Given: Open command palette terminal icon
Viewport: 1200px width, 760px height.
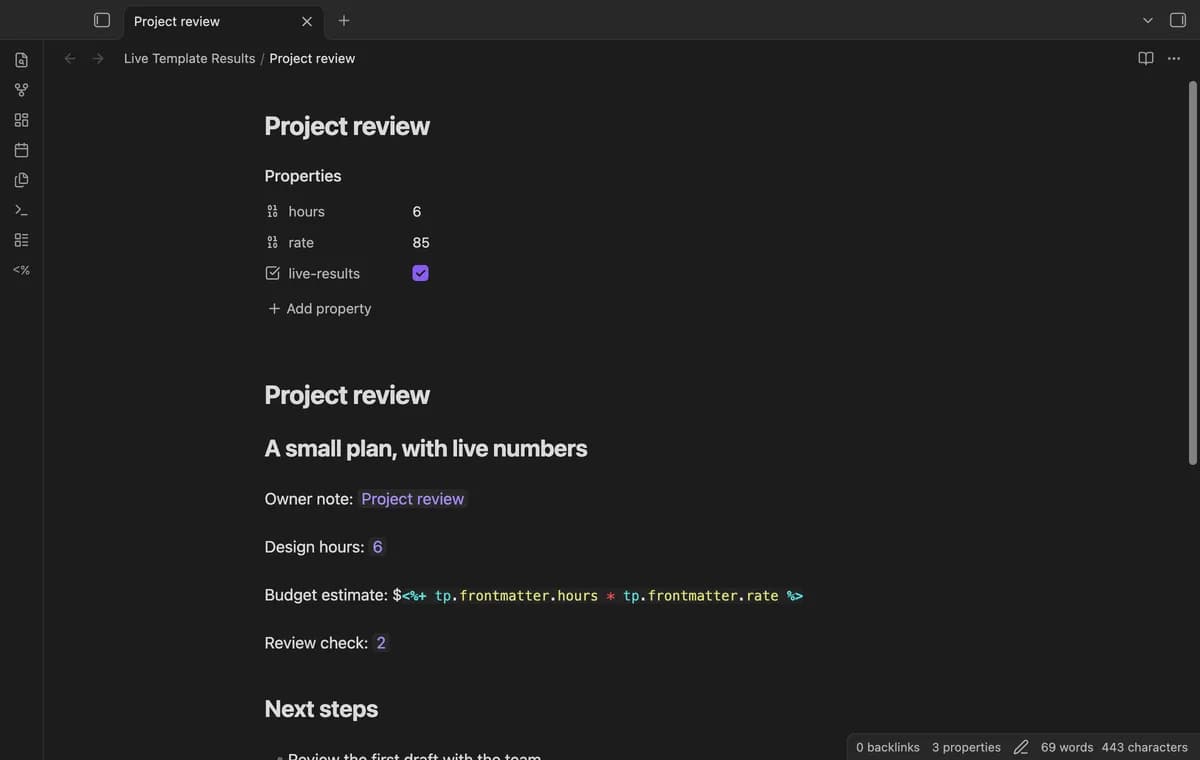Looking at the screenshot, I should [21, 210].
